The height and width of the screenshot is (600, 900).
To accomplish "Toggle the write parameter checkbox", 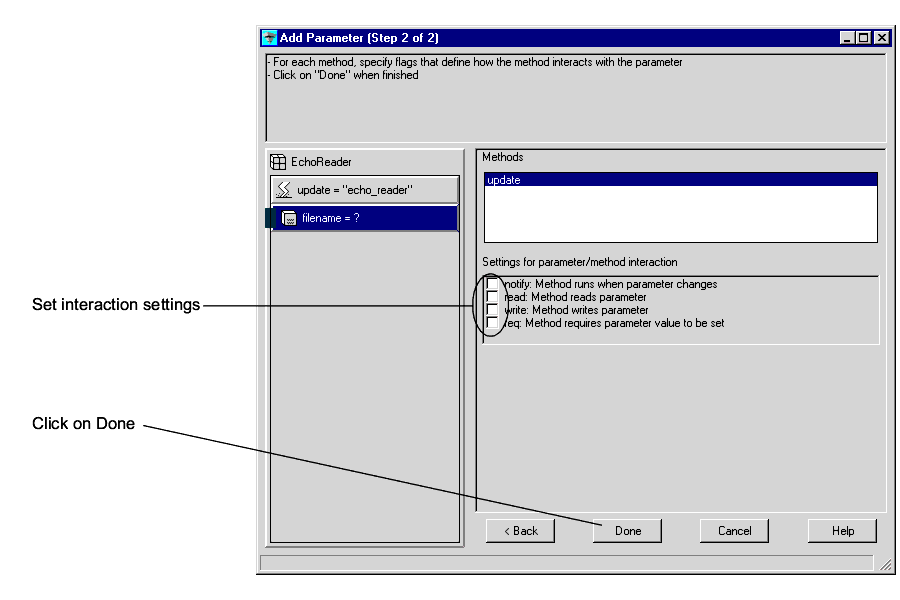I will (x=492, y=311).
